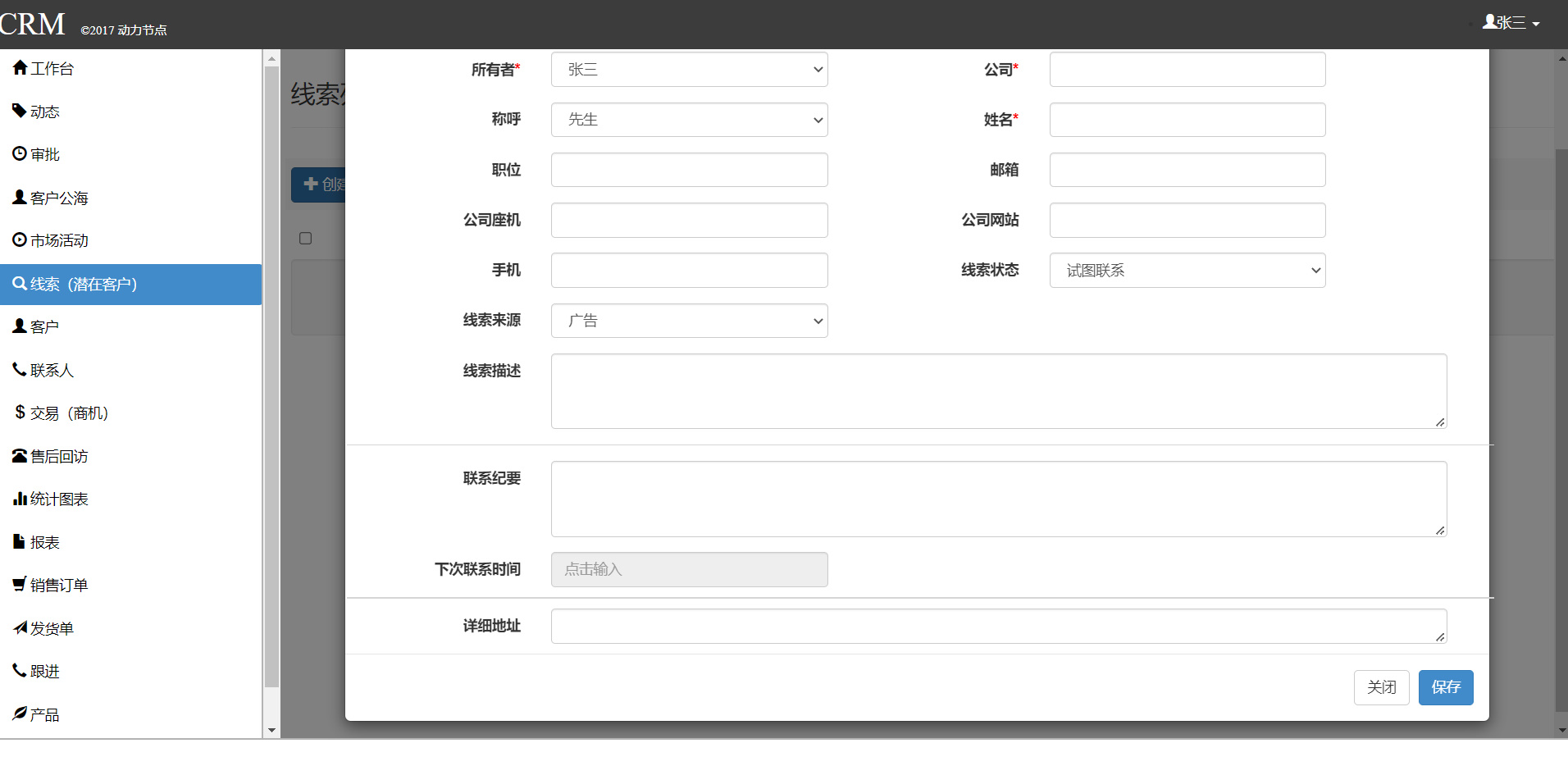Screen dimensions: 1568x766
Task: Go to 客户公海 in sidebar
Action: 59,198
